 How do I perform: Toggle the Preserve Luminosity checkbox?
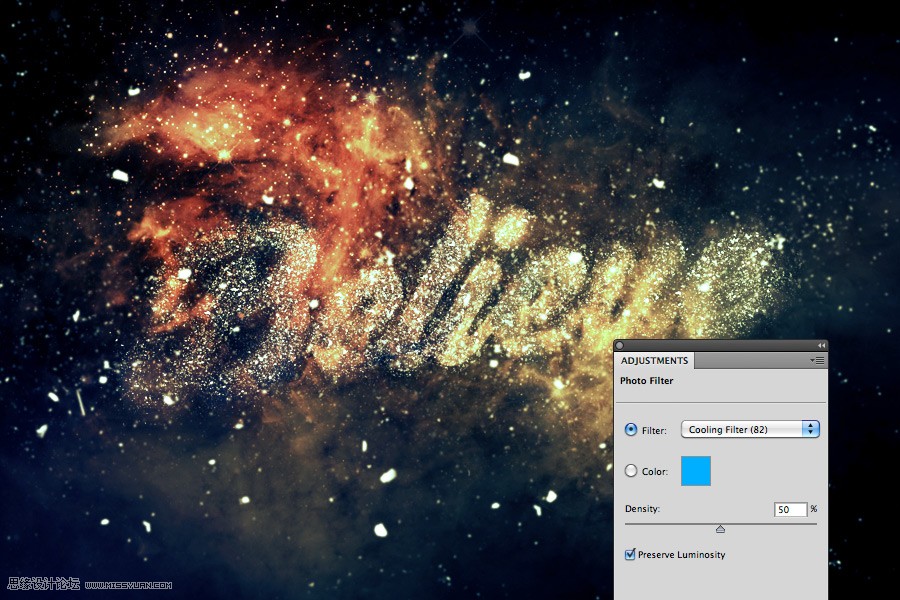tap(630, 553)
